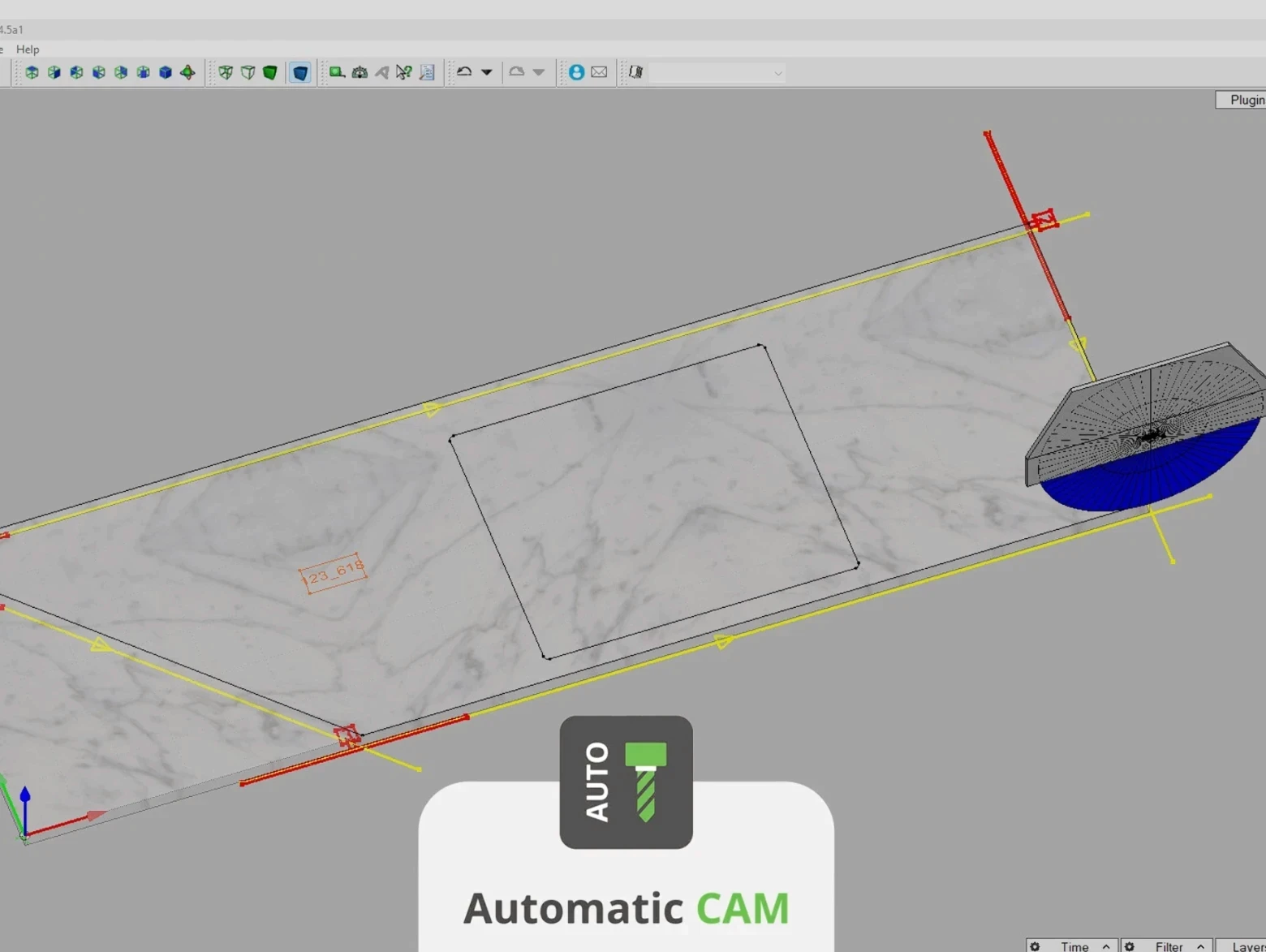
Task: Expand the Time panel chevron
Action: pos(1105,946)
